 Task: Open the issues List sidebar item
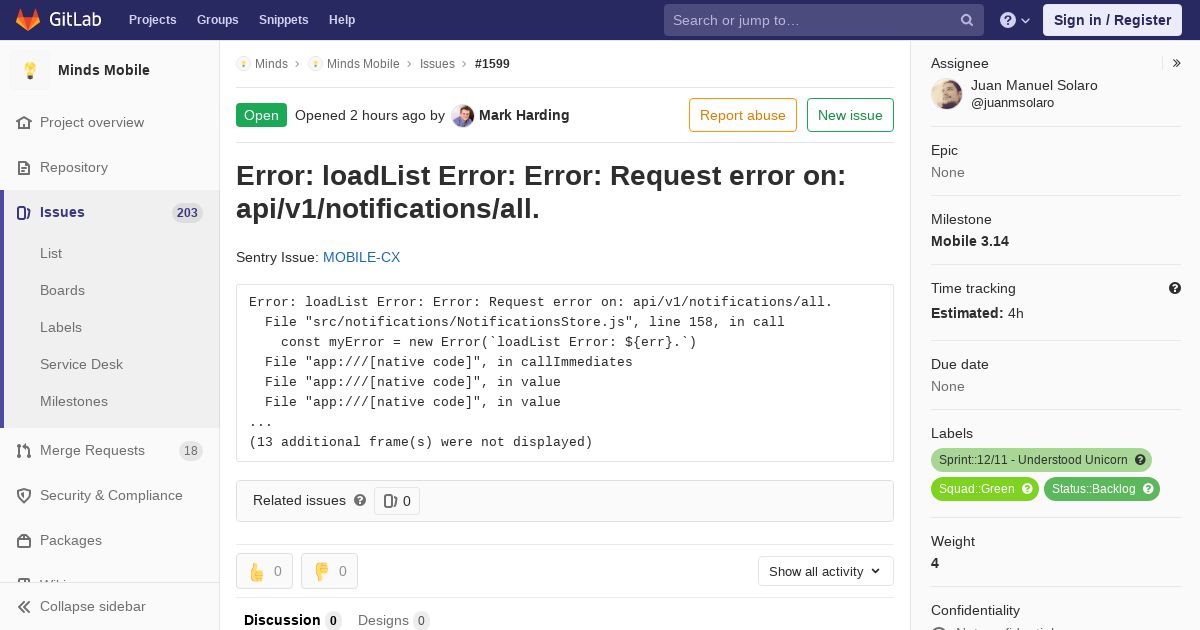[x=51, y=253]
